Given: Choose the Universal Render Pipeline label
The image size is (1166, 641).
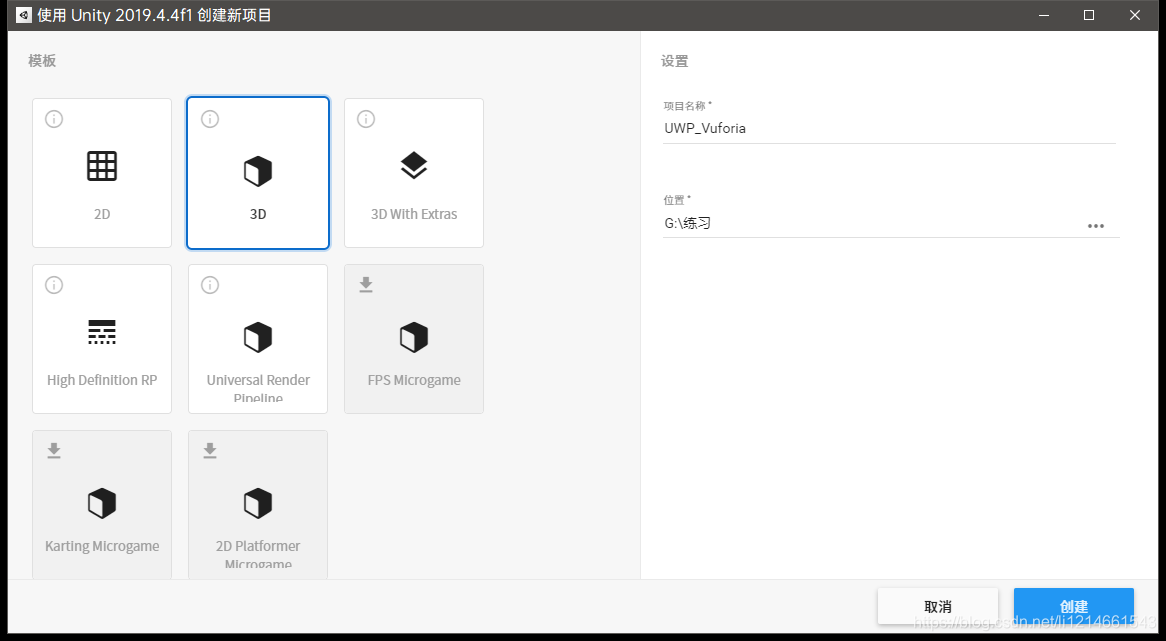Looking at the screenshot, I should 258,388.
